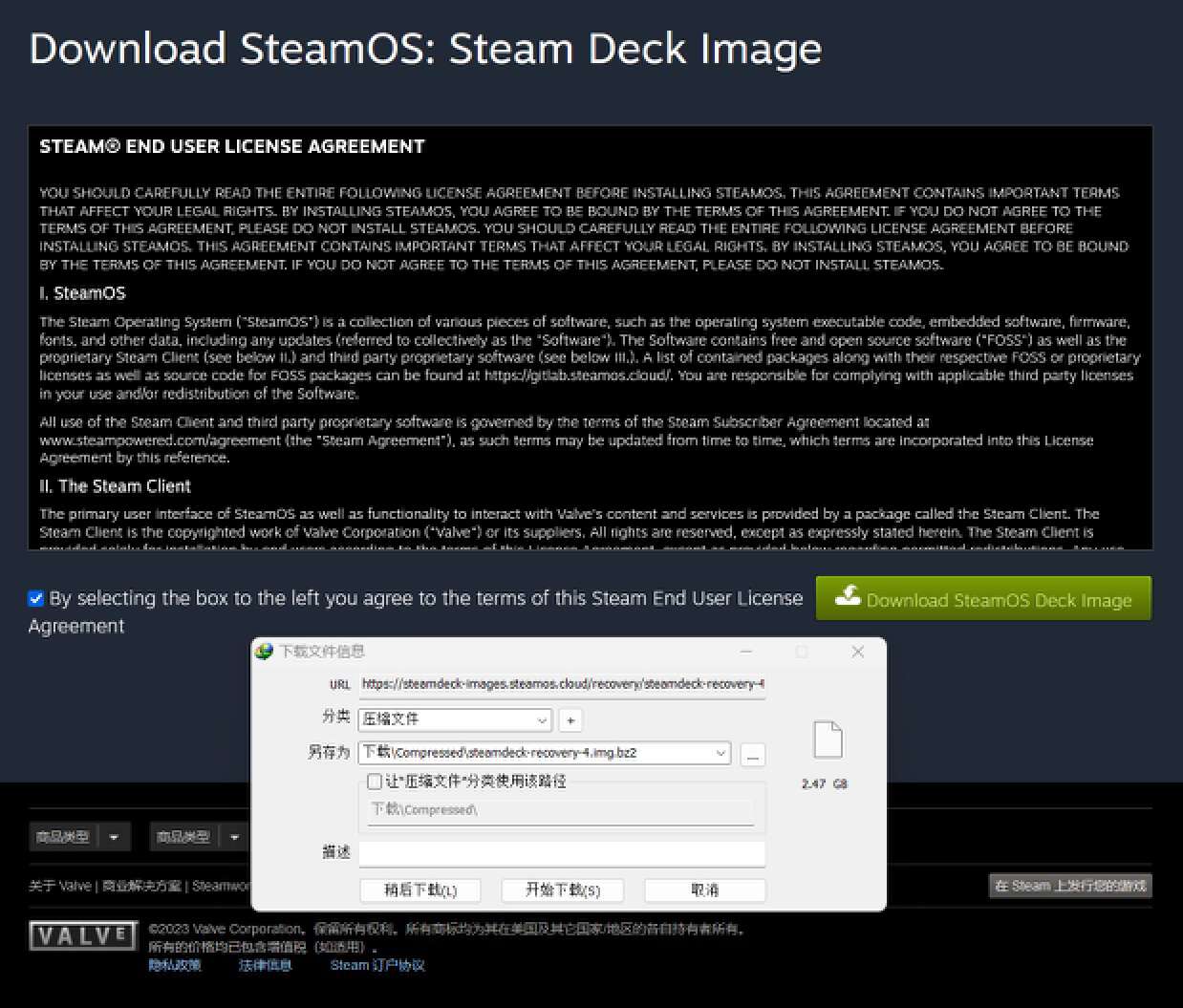
Task: Click the 描述 description field
Action: [x=562, y=853]
